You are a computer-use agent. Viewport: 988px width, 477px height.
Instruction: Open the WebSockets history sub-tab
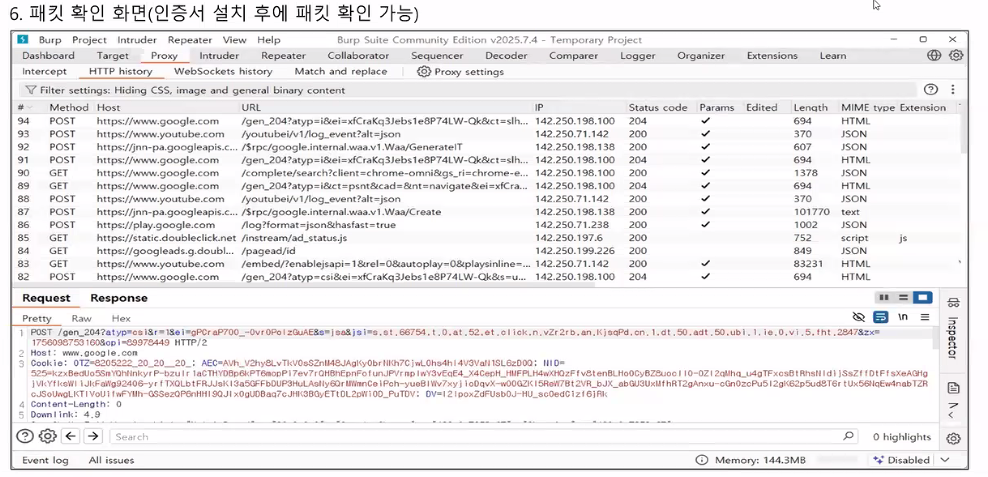click(223, 71)
